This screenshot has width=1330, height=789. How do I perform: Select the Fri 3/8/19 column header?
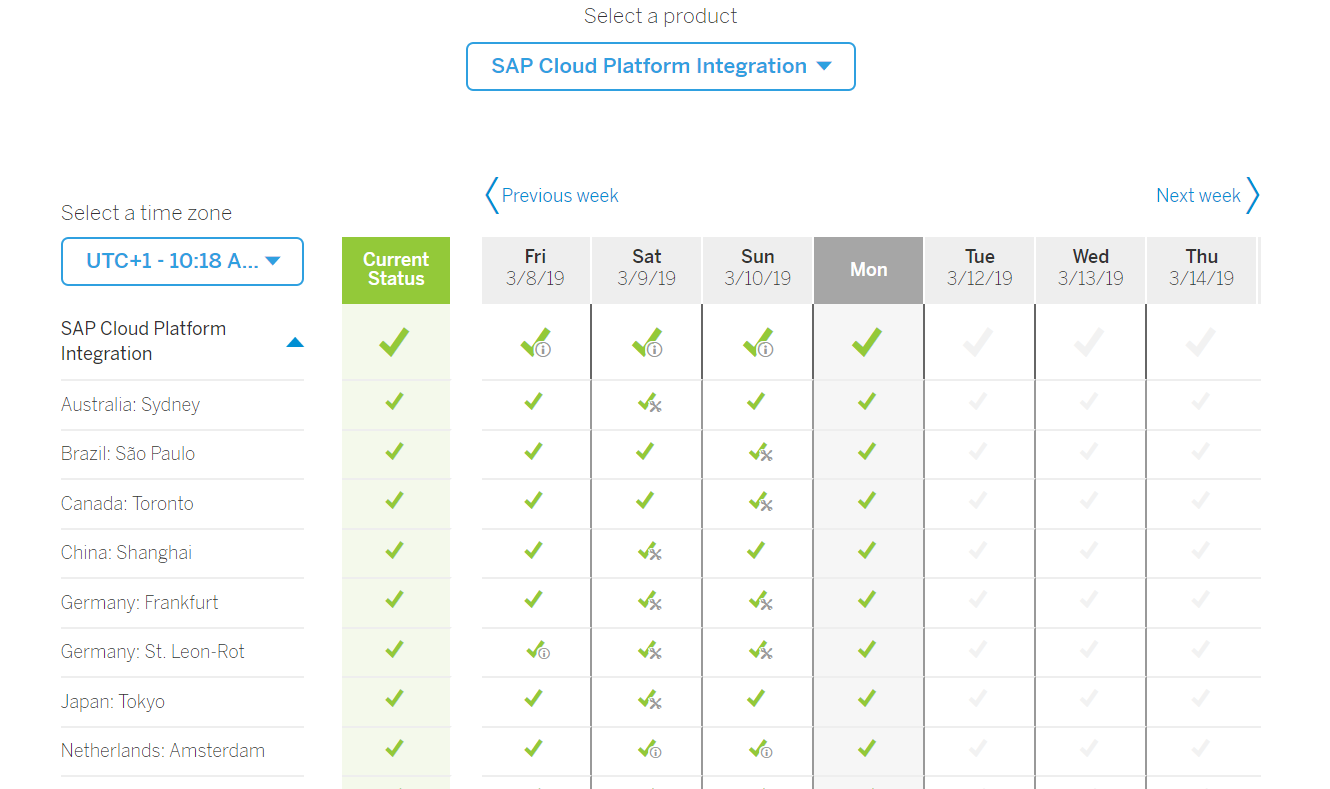tap(535, 270)
